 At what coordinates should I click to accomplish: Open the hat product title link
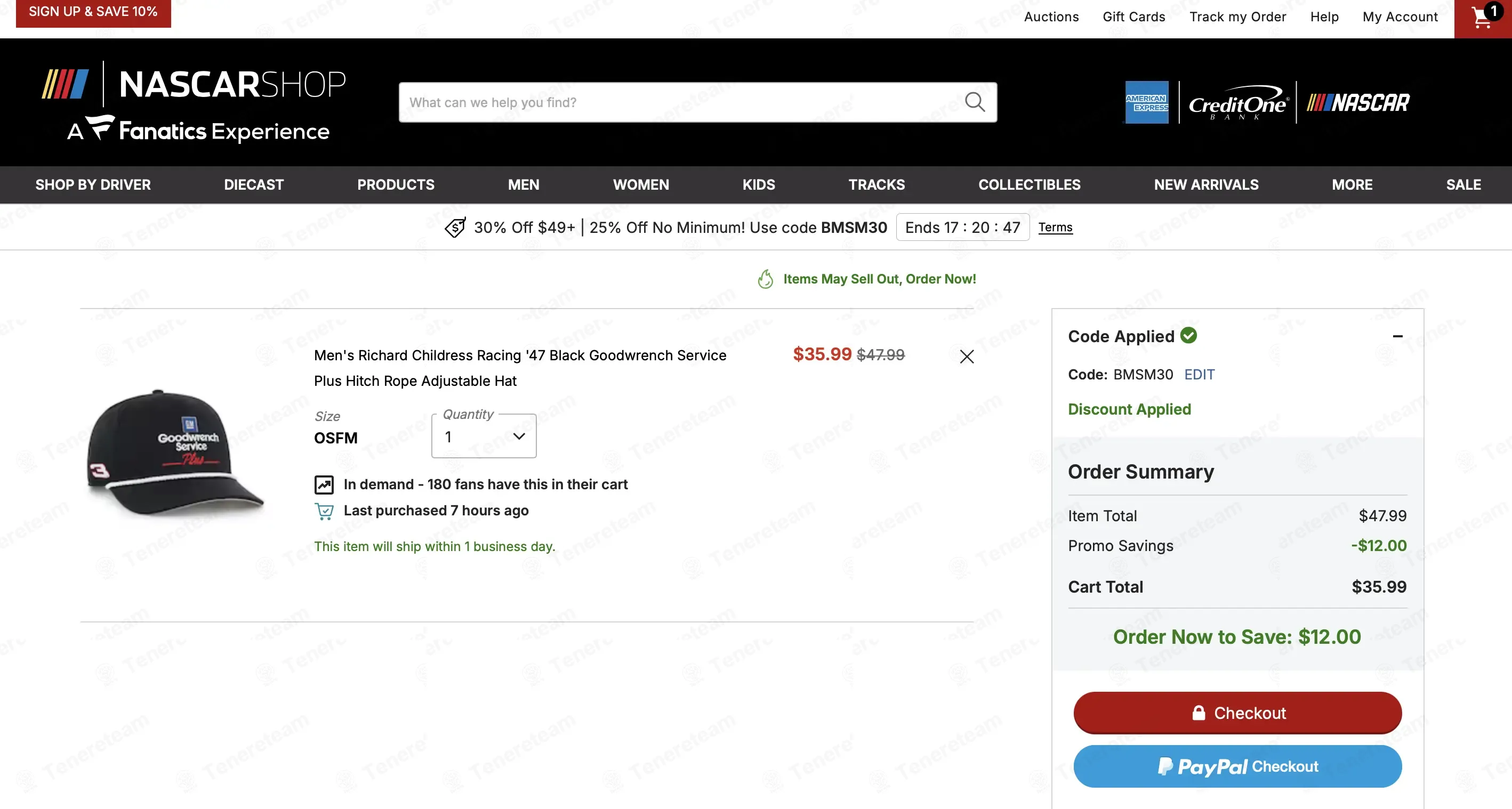coord(520,368)
